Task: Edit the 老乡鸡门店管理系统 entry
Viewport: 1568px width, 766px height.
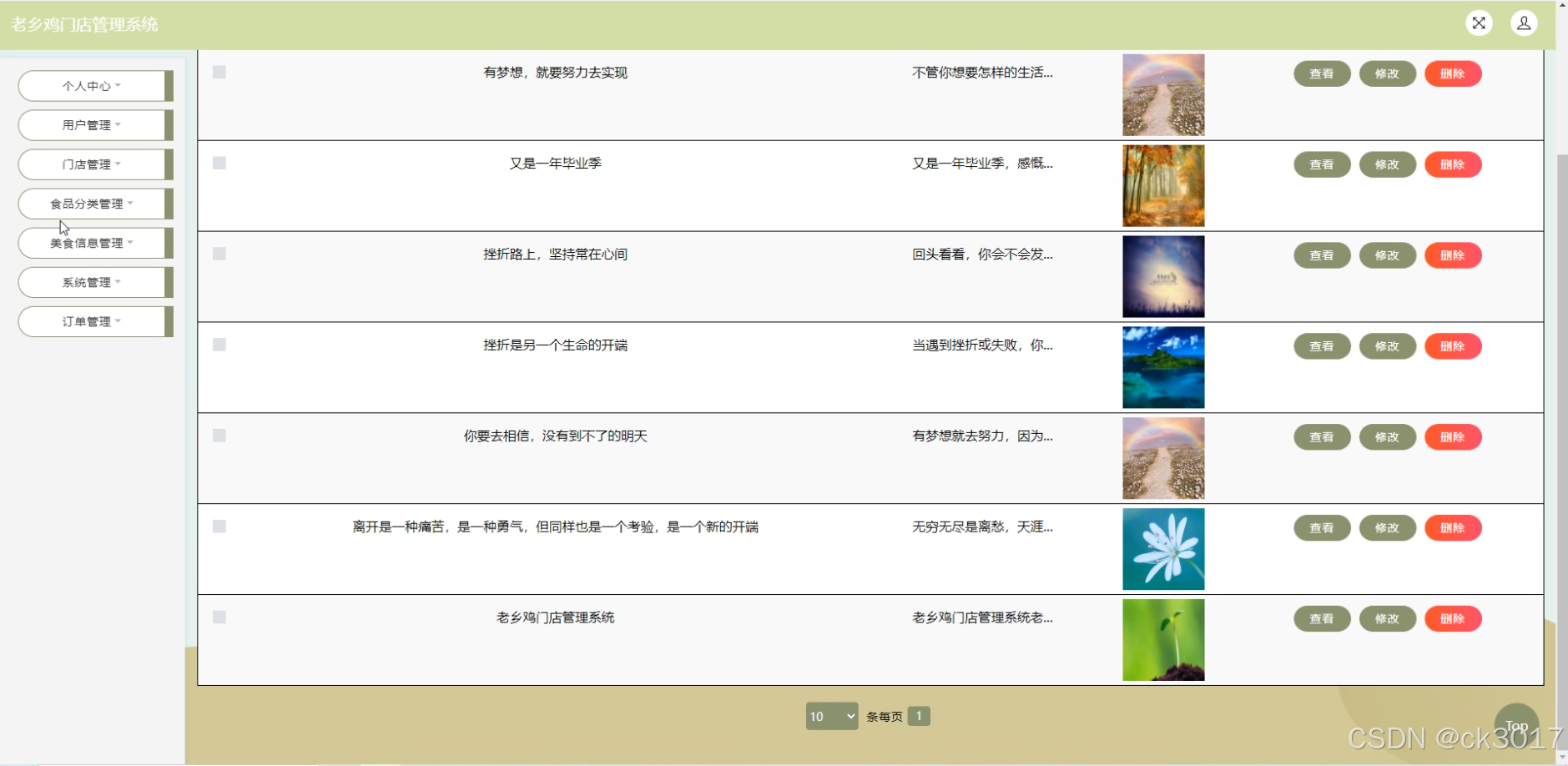Action: [x=1388, y=619]
